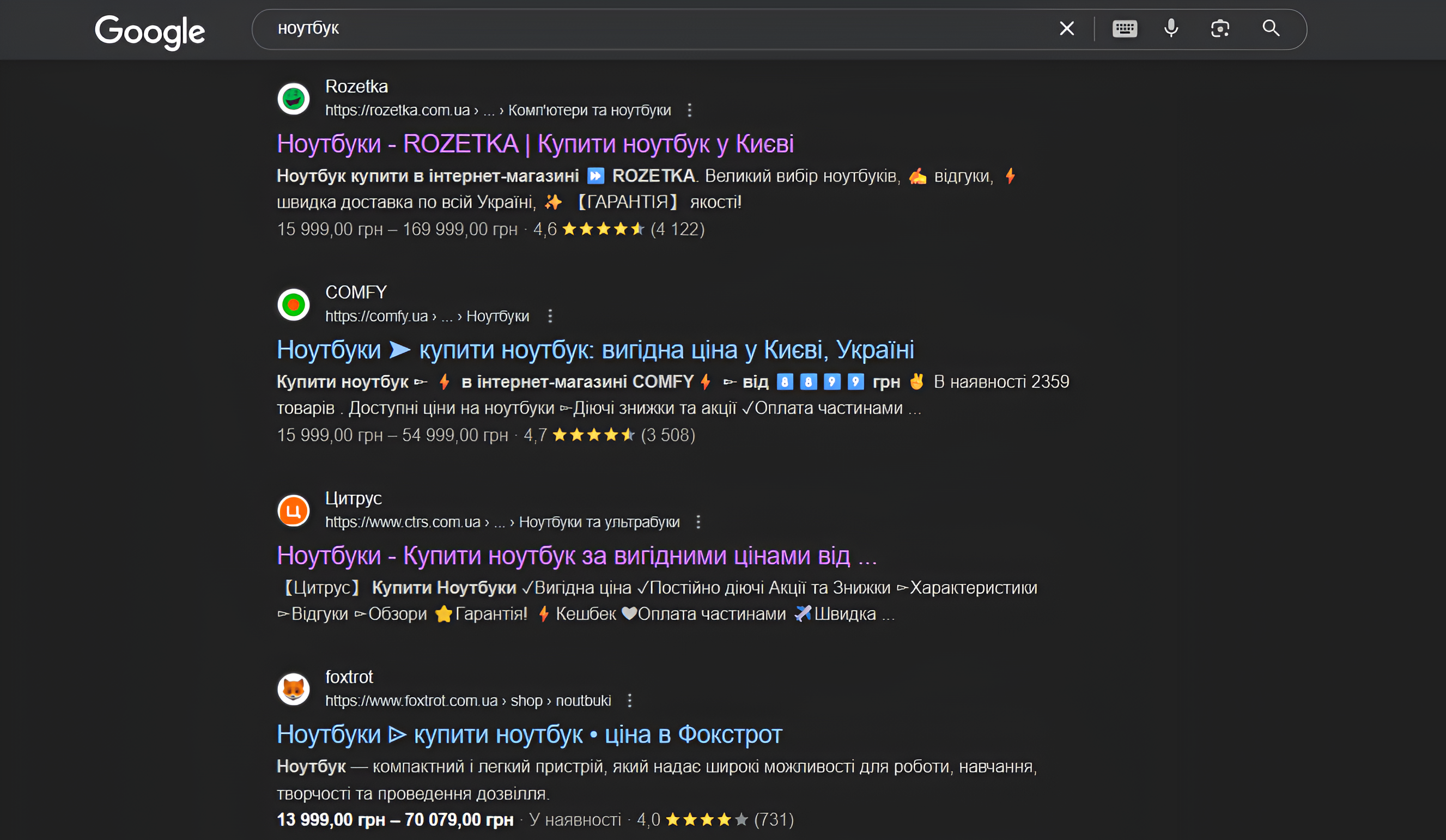Click the COMFY price range ending 54 999,00 грн
This screenshot has height=840, width=1446.
[392, 435]
